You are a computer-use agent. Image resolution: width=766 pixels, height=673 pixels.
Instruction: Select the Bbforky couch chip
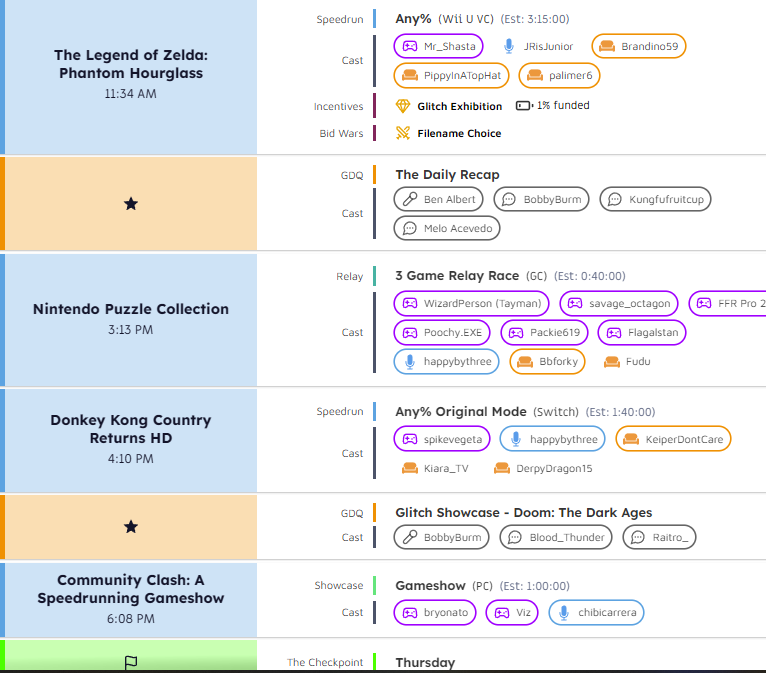click(x=547, y=361)
